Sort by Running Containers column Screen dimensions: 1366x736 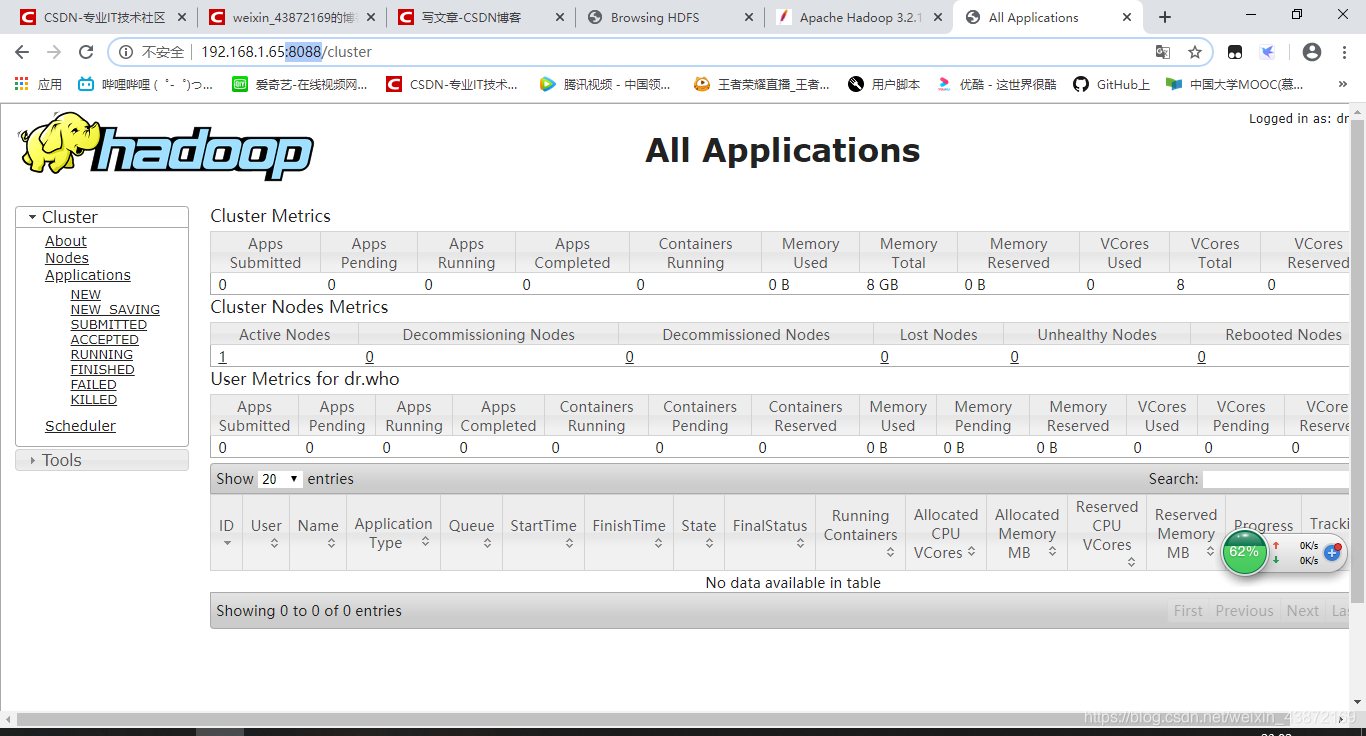(x=860, y=533)
